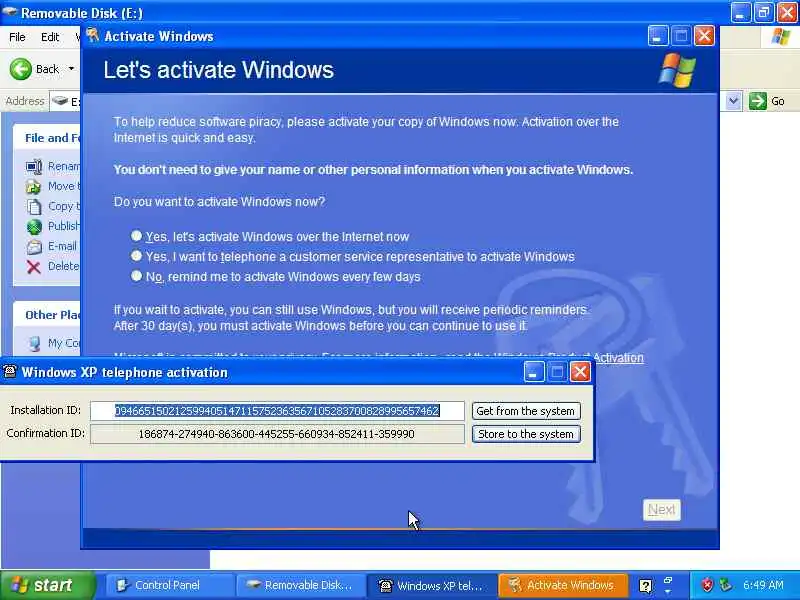Screen dimensions: 800x600
Task: Click the green tray icon next to the red shield
Action: point(725,585)
